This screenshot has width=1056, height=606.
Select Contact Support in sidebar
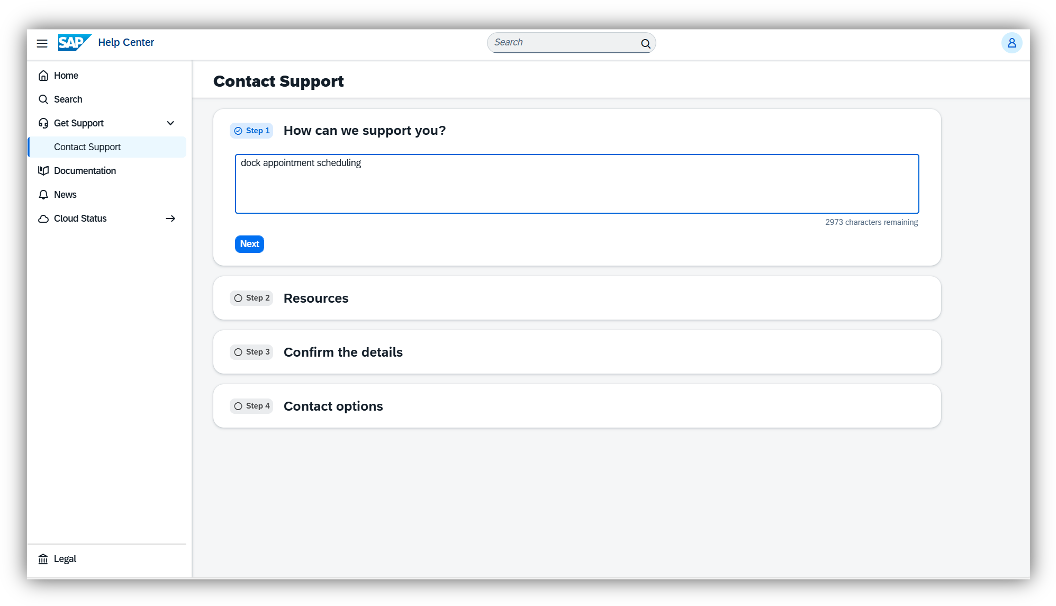tap(87, 147)
